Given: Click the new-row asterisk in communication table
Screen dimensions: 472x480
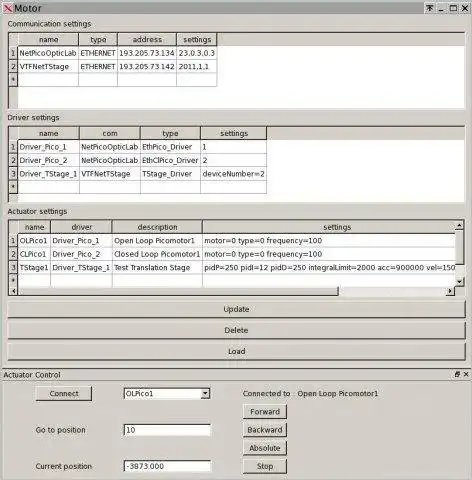Looking at the screenshot, I should [x=13, y=80].
